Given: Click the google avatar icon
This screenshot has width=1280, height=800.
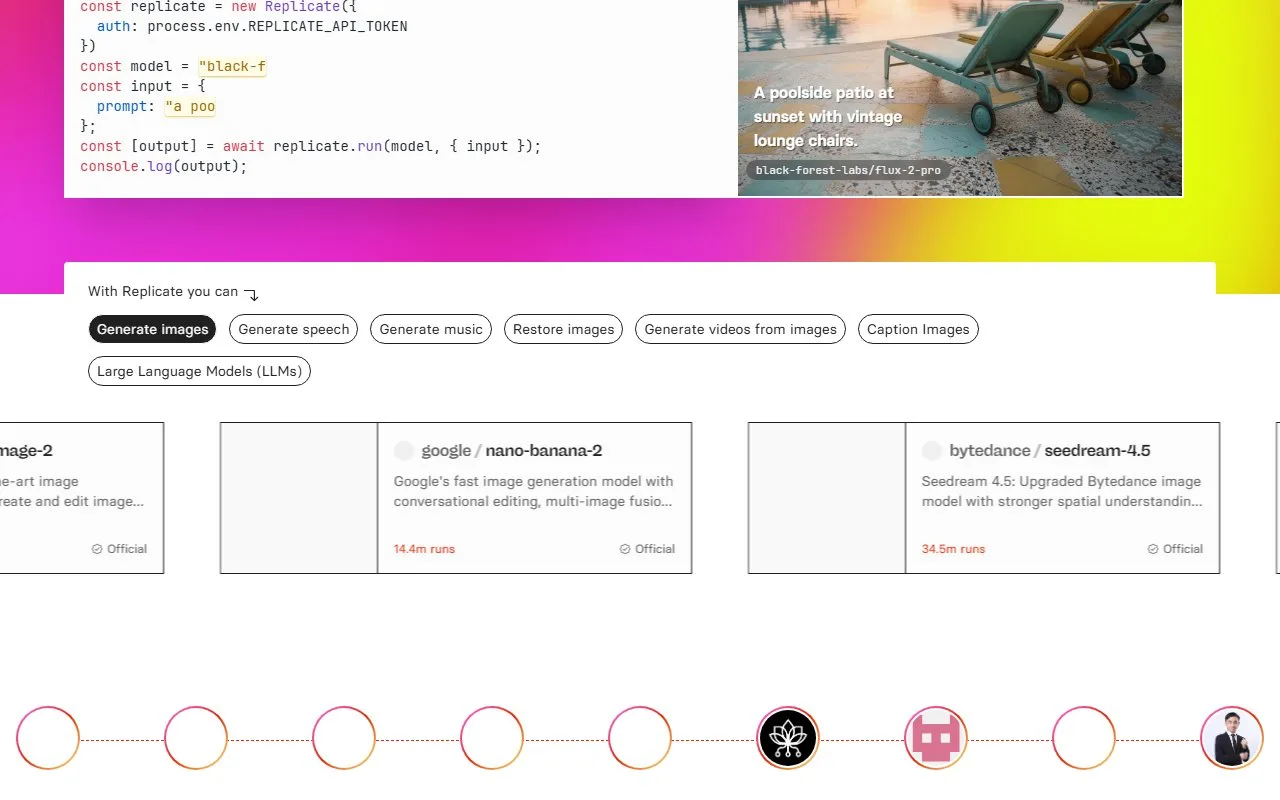Looking at the screenshot, I should [404, 451].
